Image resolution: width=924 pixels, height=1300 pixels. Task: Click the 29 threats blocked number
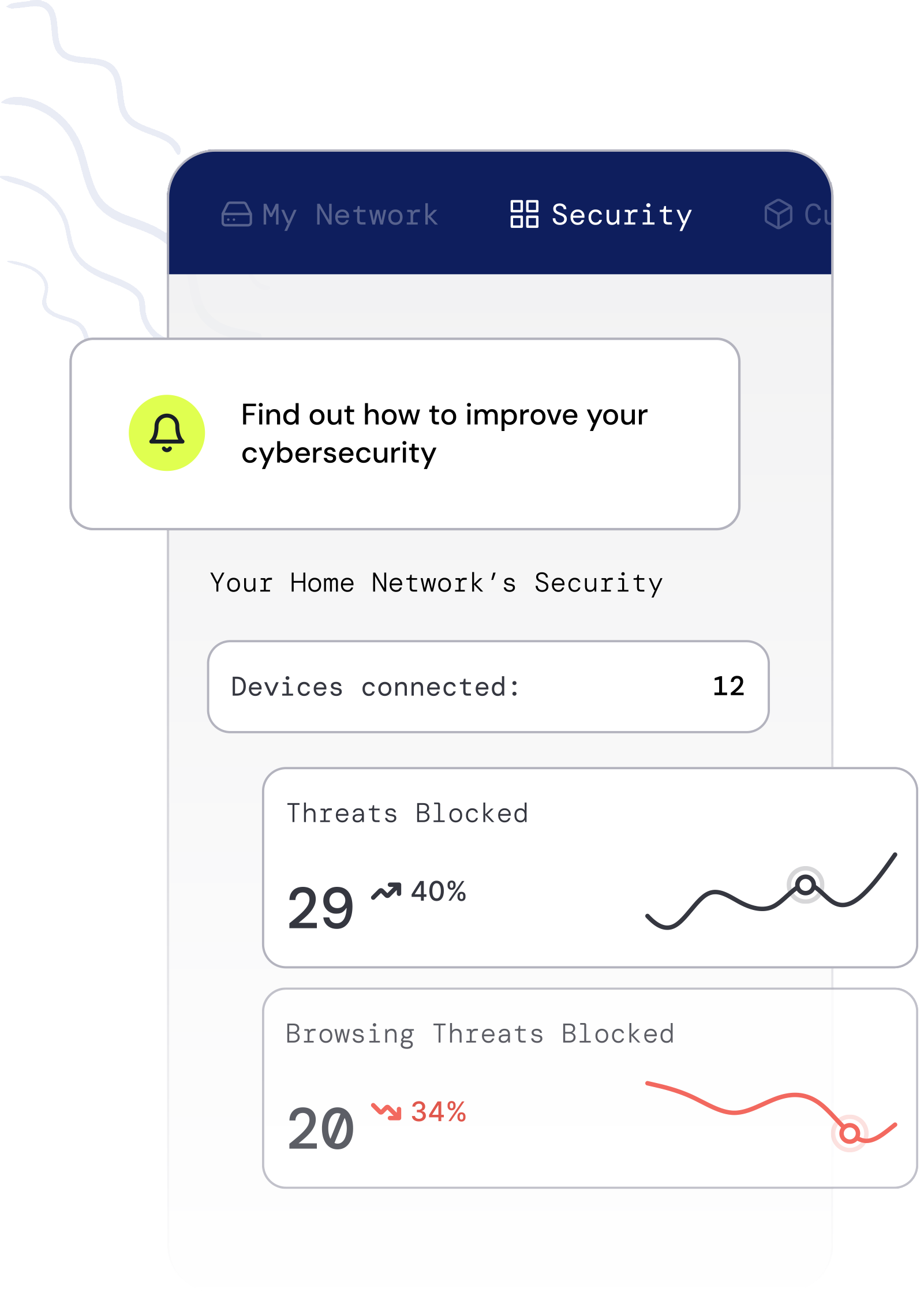(321, 908)
